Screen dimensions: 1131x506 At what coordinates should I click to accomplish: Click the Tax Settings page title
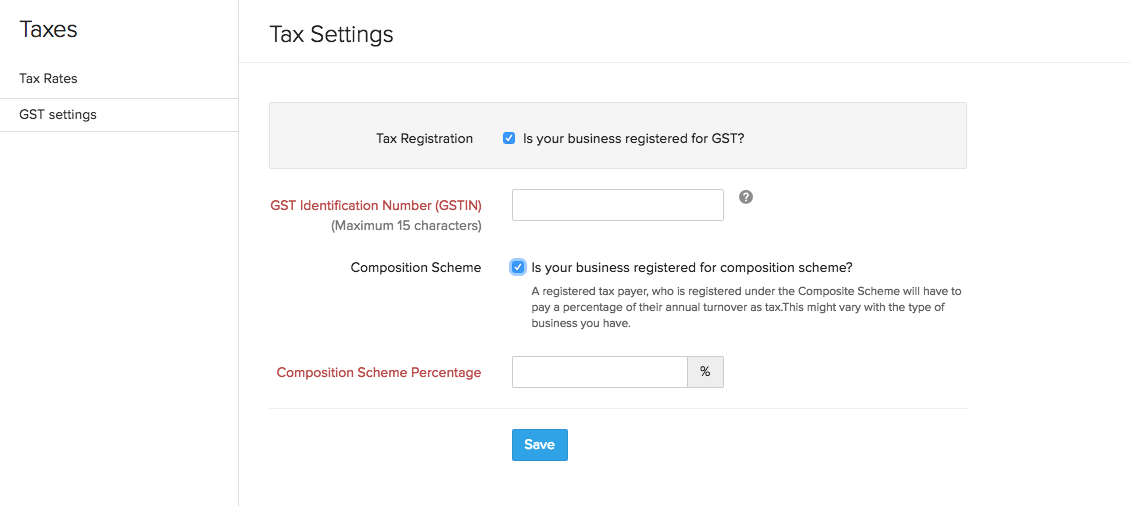pos(331,34)
